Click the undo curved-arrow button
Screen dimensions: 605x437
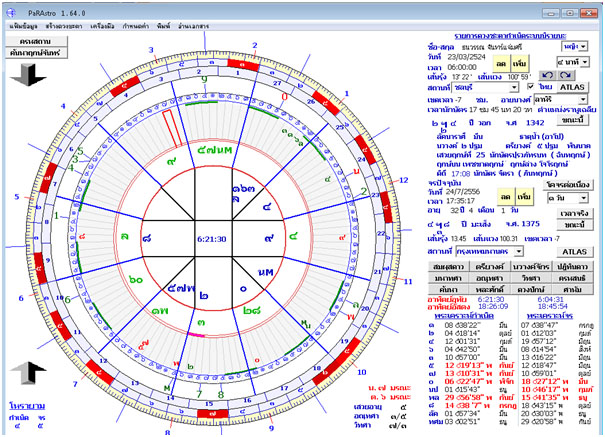(x=547, y=75)
